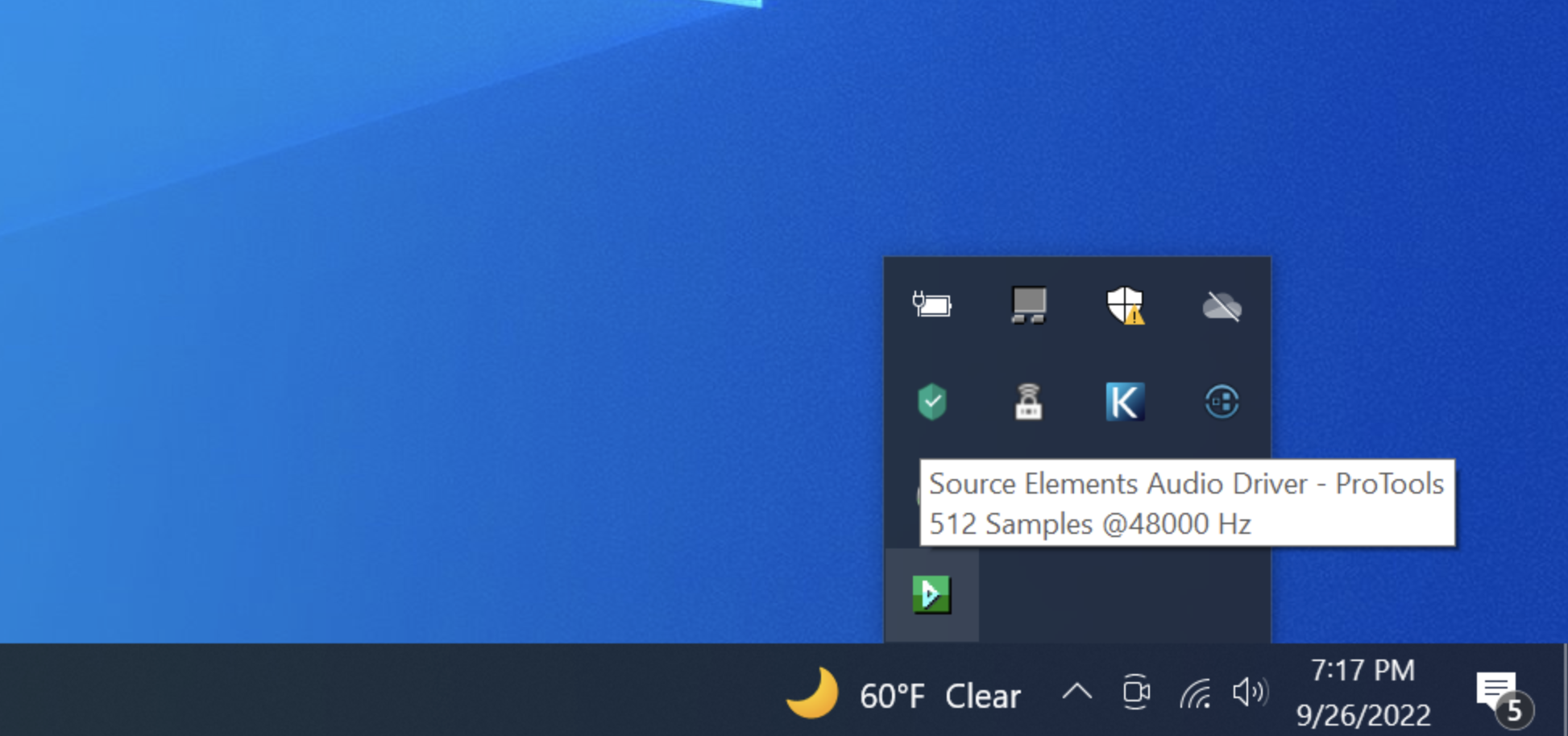Viewport: 1568px width, 736px height.
Task: Open the green Source Elements Audio Driver icon
Action: 931,595
